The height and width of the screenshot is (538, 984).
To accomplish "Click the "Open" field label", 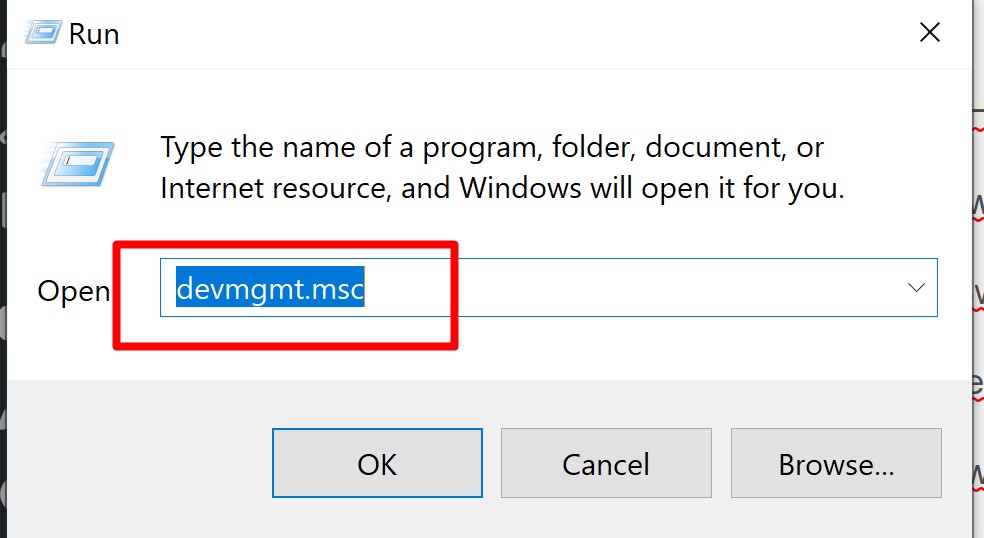I will pos(73,291).
